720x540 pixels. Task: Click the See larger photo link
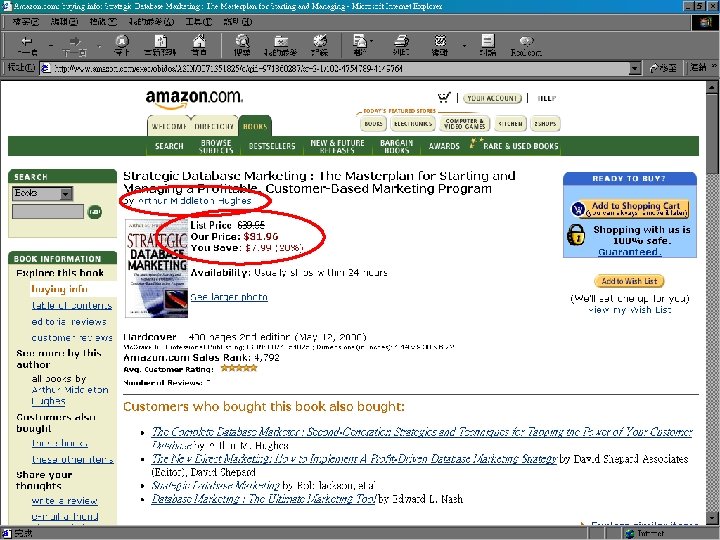point(229,297)
